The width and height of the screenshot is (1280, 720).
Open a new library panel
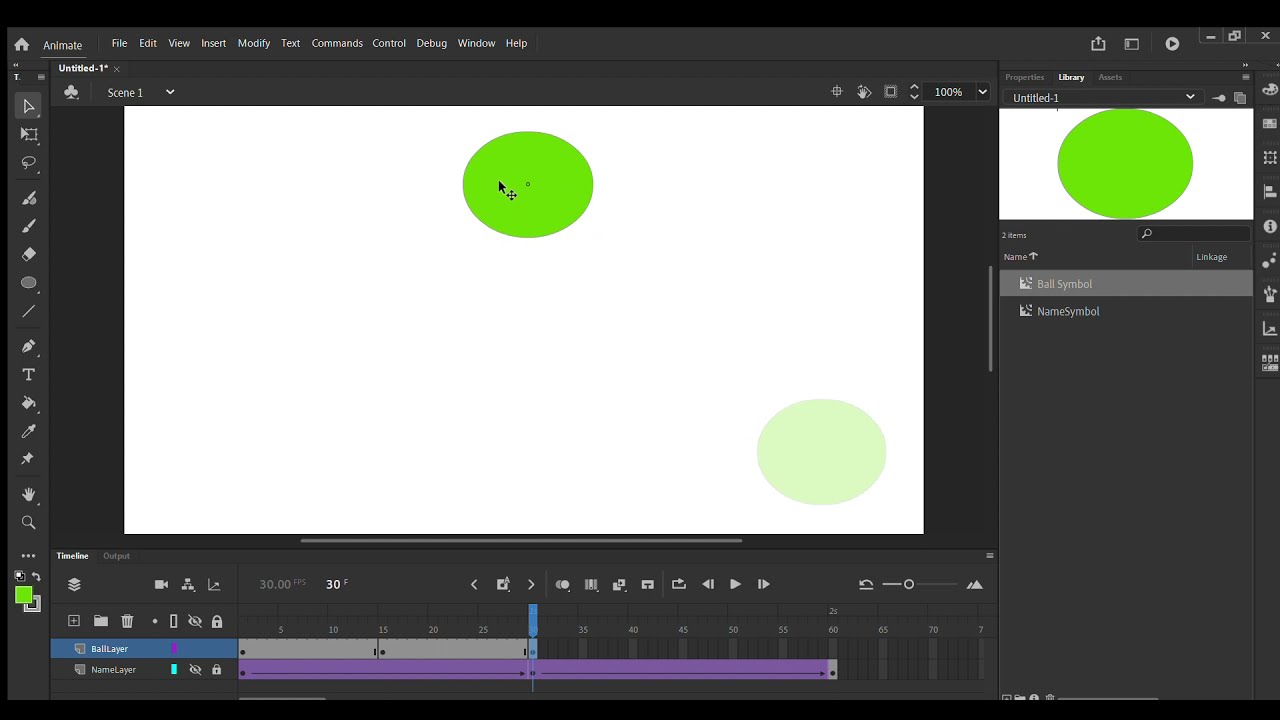click(1240, 98)
